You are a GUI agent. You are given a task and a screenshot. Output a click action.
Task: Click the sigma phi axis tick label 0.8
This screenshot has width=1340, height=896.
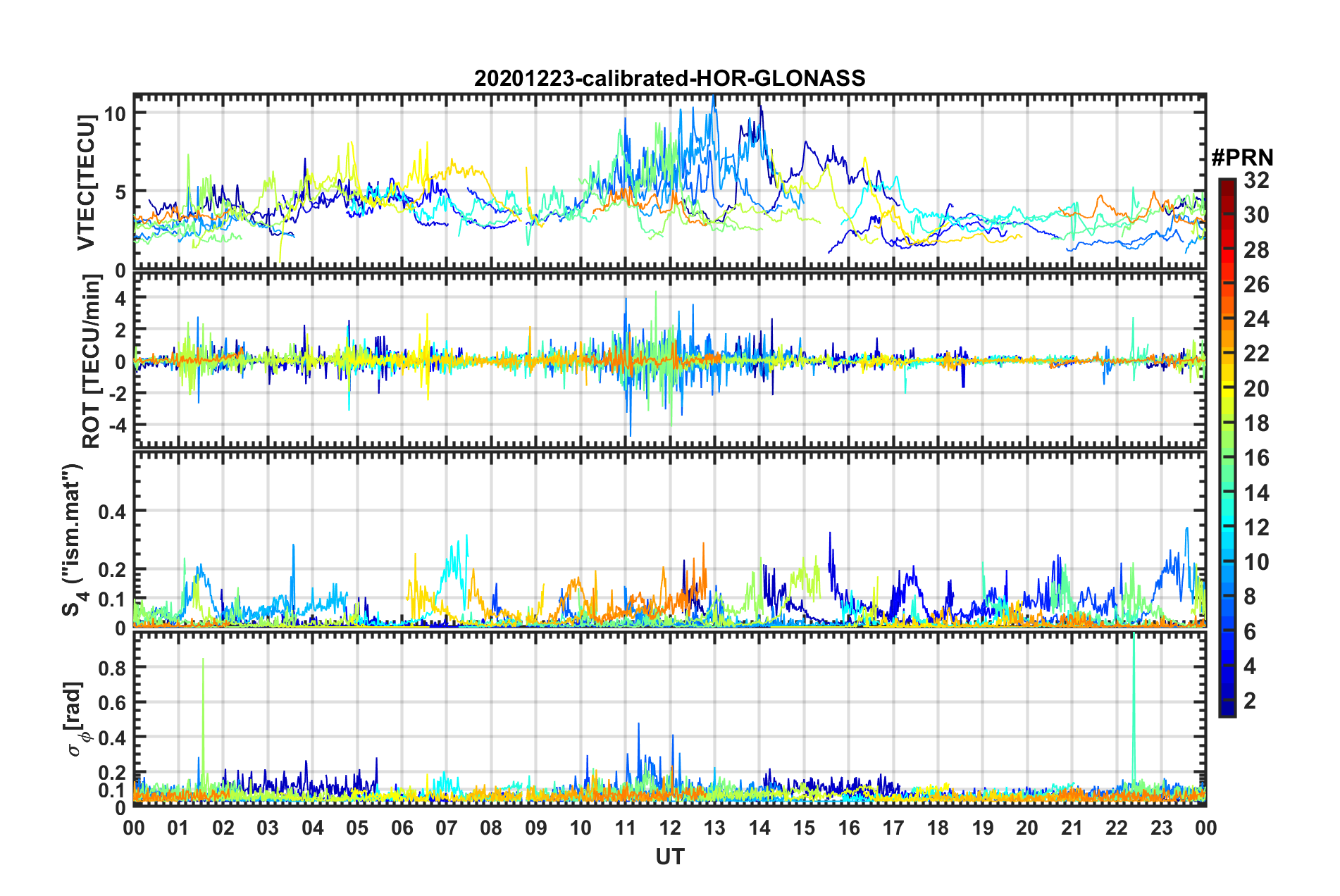[x=112, y=668]
